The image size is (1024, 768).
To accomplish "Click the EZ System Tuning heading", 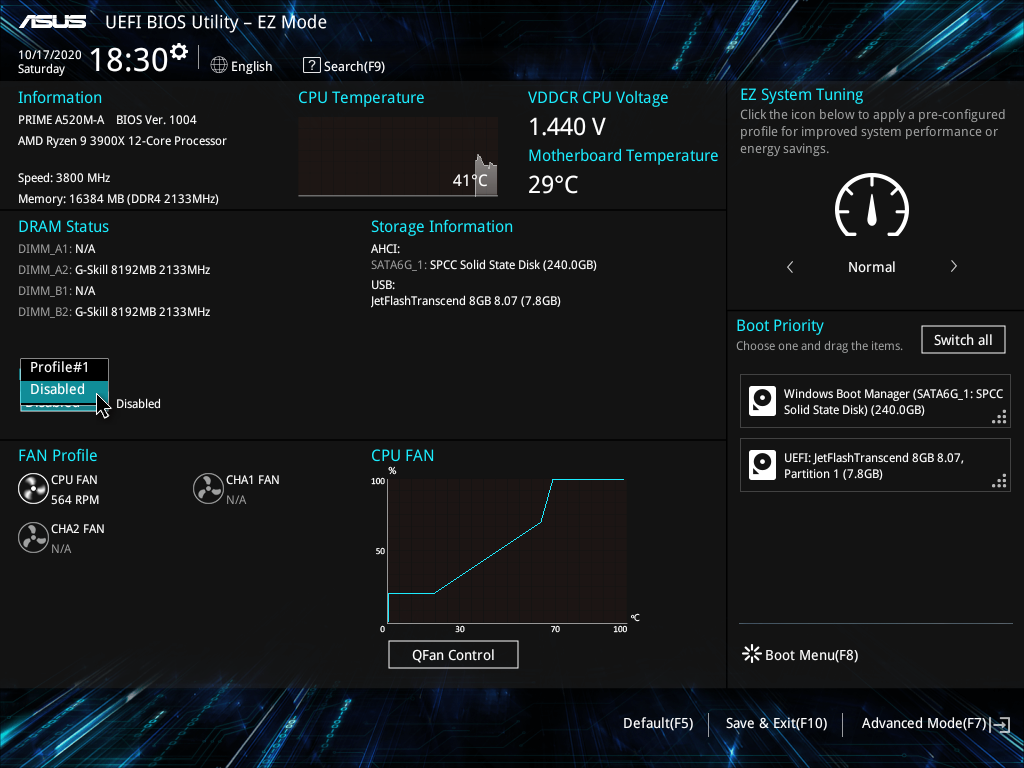I will pos(801,95).
